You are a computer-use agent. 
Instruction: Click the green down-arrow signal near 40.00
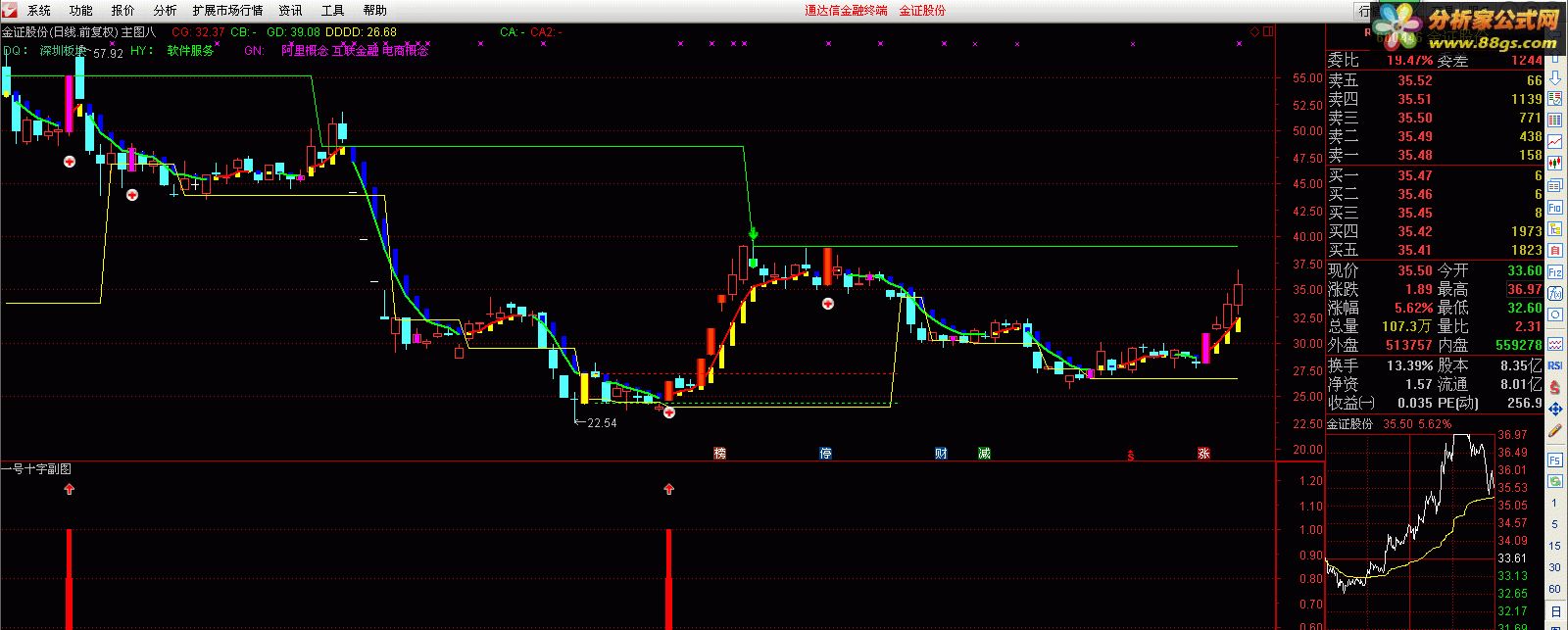tap(754, 233)
